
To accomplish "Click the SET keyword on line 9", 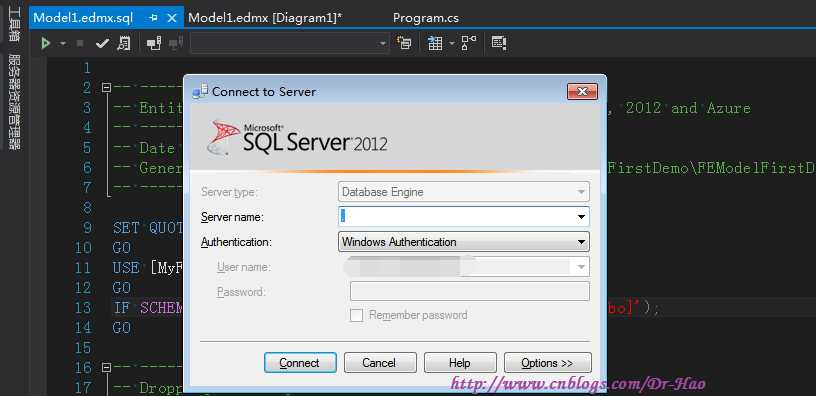I will coord(126,228).
